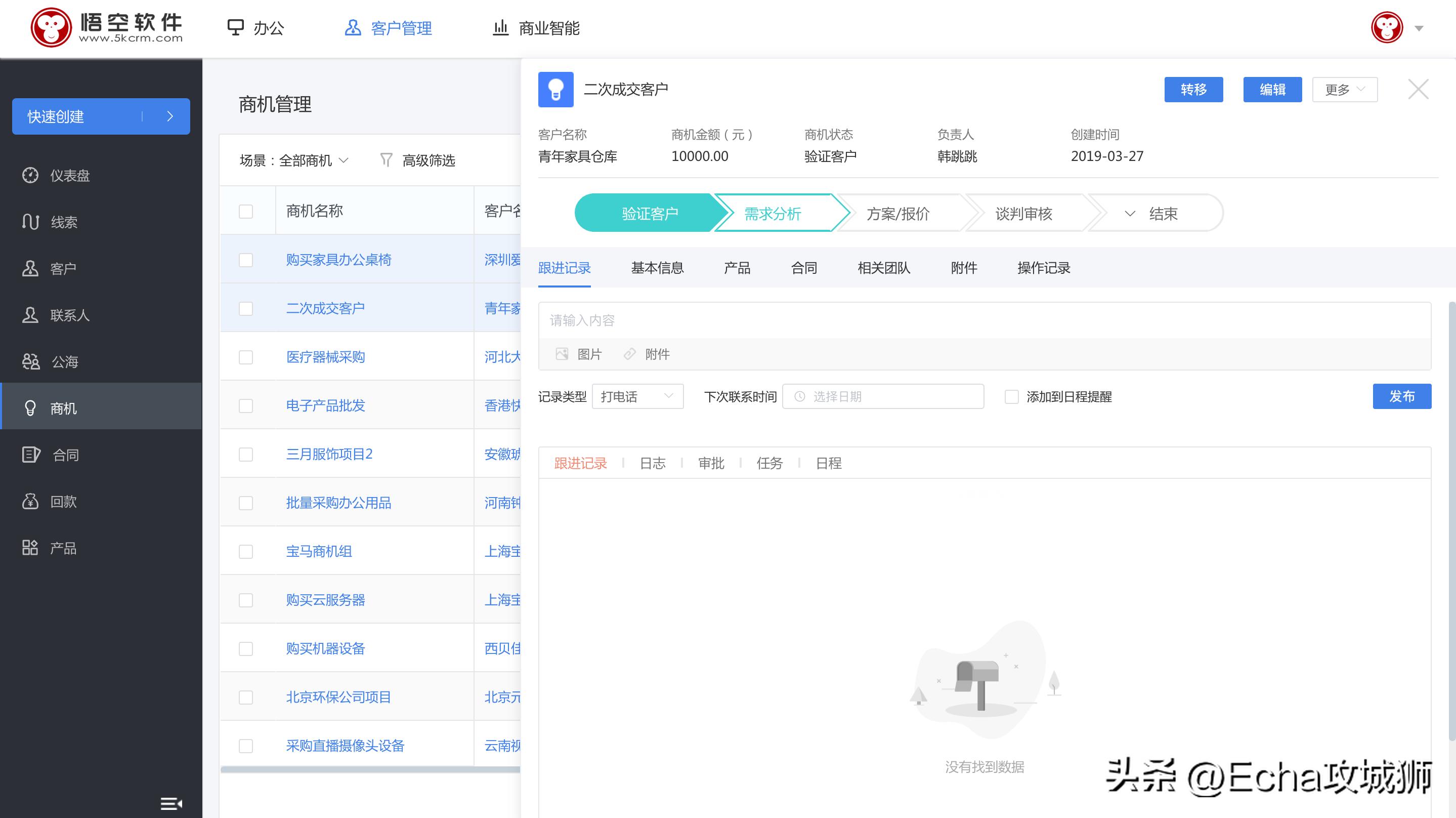Go to the 回款 section
Screen dimensions: 1456x818
coord(64,501)
